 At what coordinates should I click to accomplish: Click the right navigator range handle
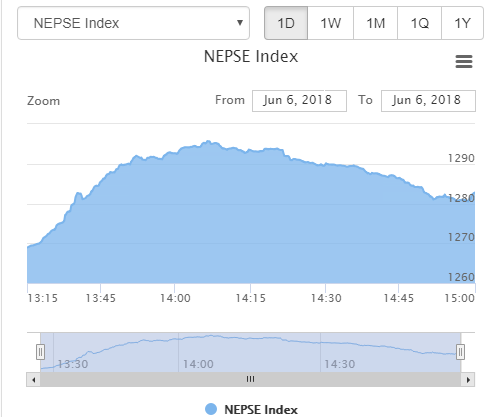click(460, 352)
